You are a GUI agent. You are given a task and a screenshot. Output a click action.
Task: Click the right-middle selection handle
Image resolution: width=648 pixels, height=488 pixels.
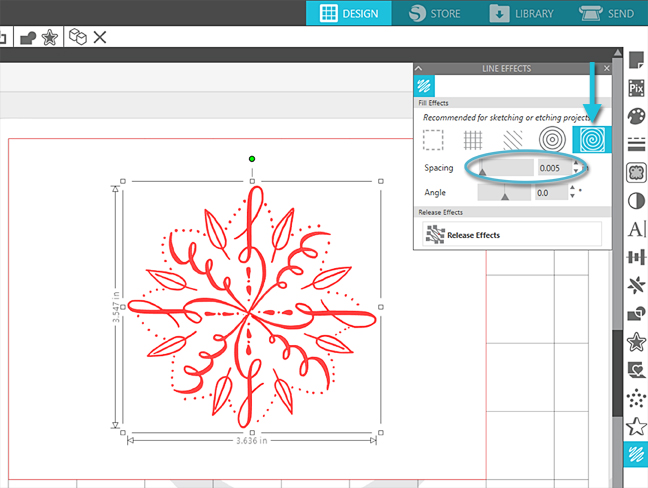(x=381, y=307)
